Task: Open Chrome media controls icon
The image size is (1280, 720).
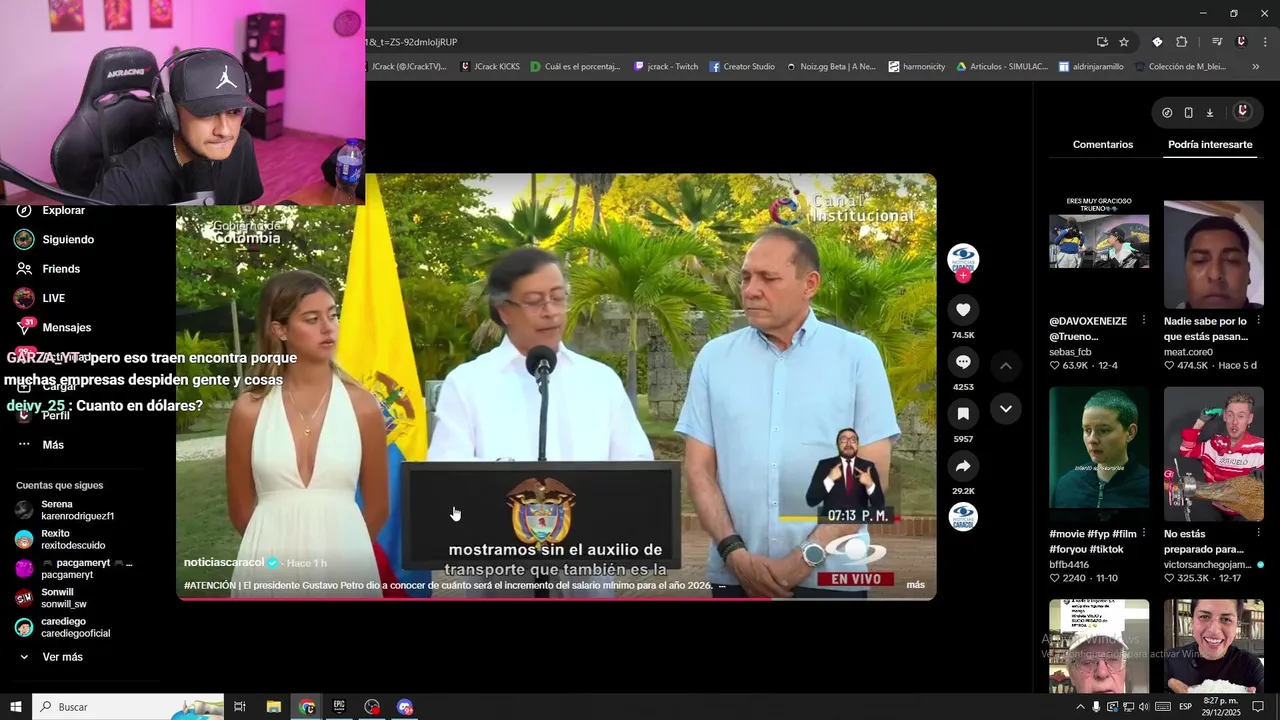Action: click(1217, 42)
